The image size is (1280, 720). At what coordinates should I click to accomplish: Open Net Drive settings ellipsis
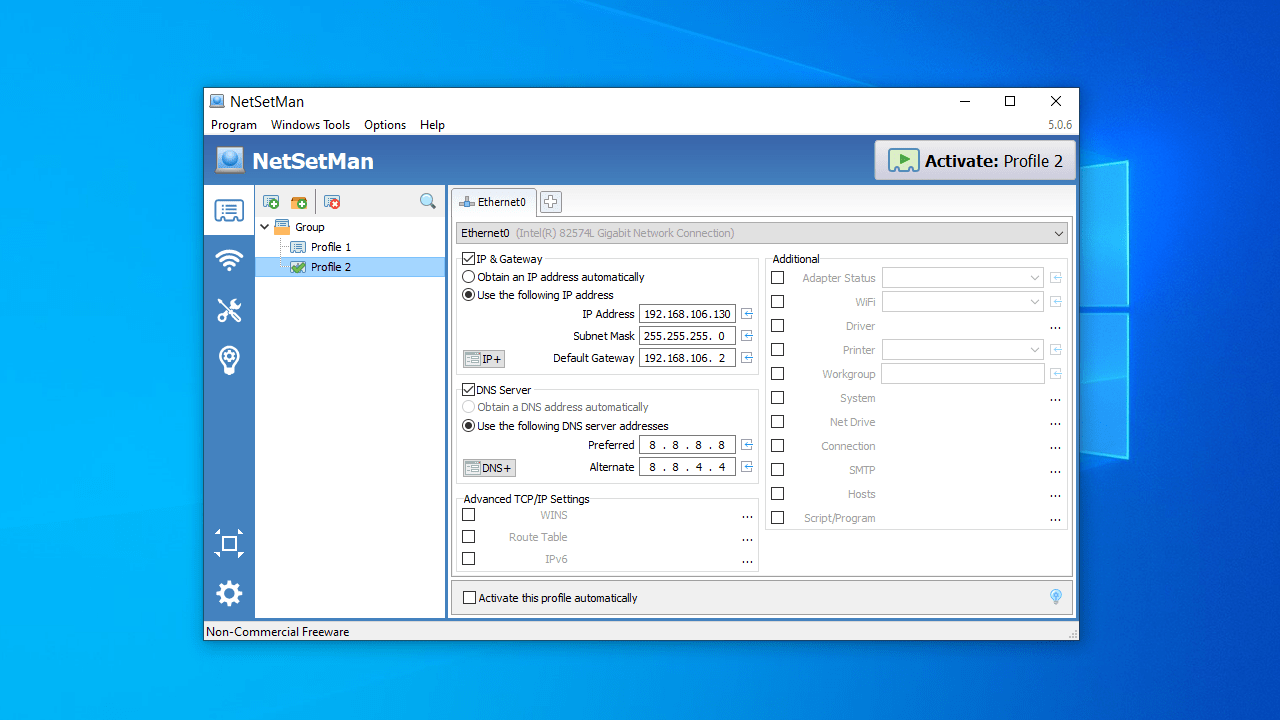click(x=1055, y=424)
